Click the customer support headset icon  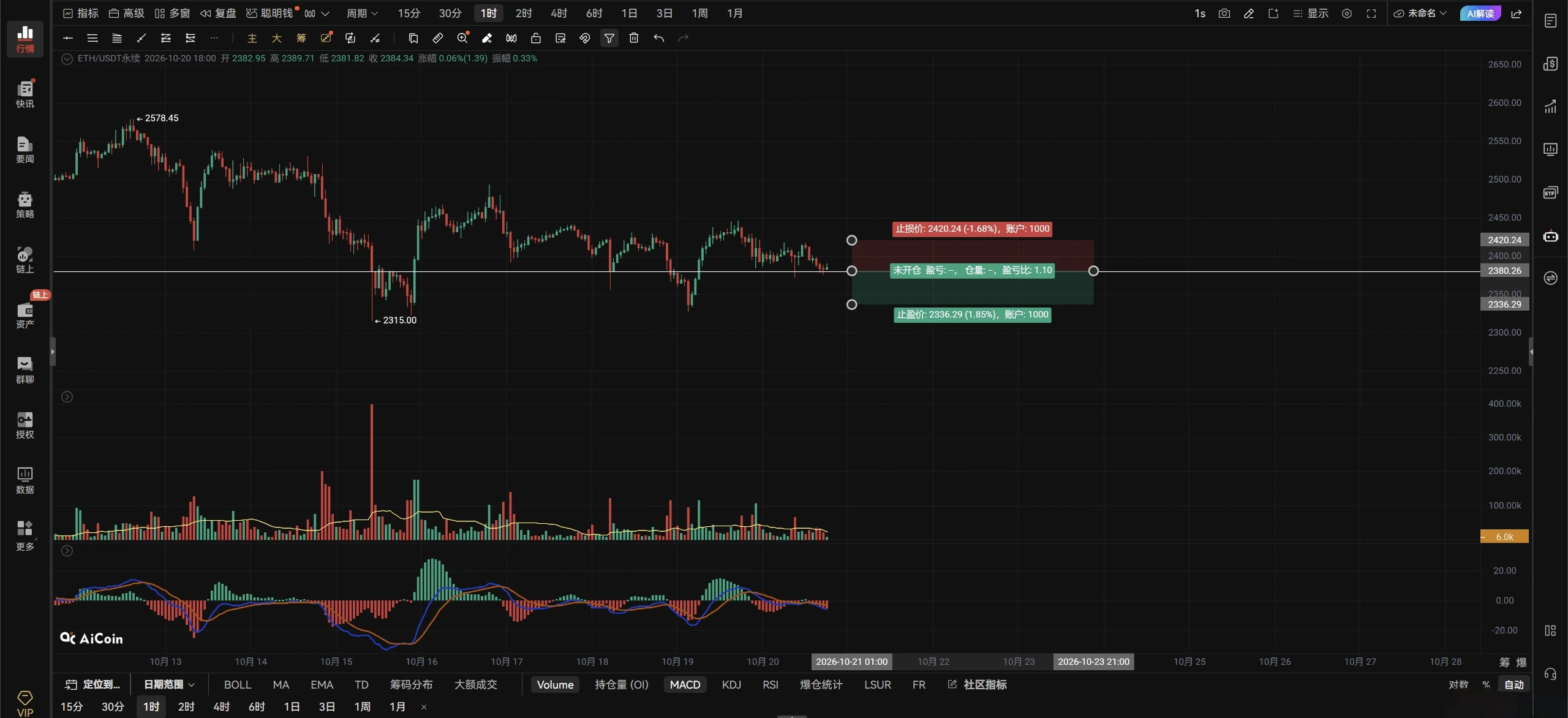1550,674
